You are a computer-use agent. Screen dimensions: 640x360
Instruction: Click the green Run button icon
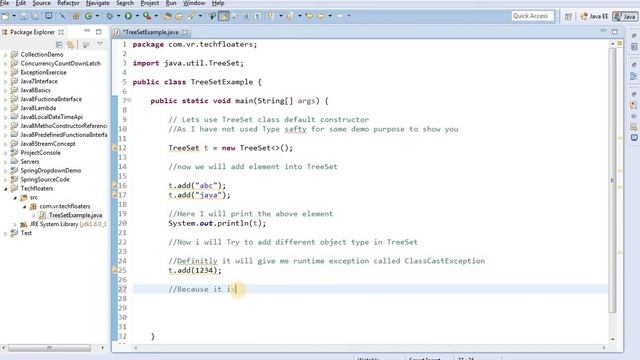(128, 16)
